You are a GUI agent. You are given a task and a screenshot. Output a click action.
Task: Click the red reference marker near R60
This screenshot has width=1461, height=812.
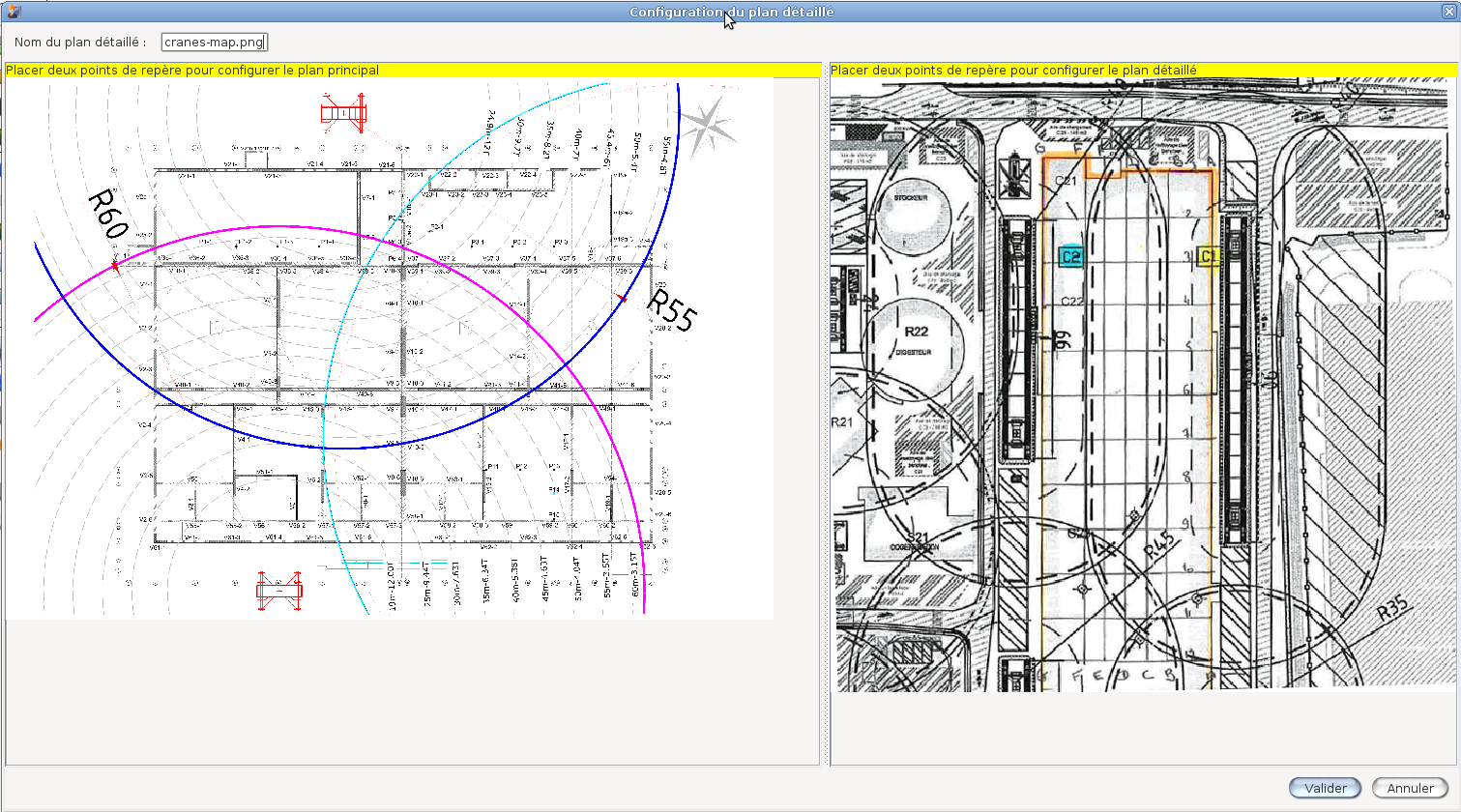pos(115,265)
